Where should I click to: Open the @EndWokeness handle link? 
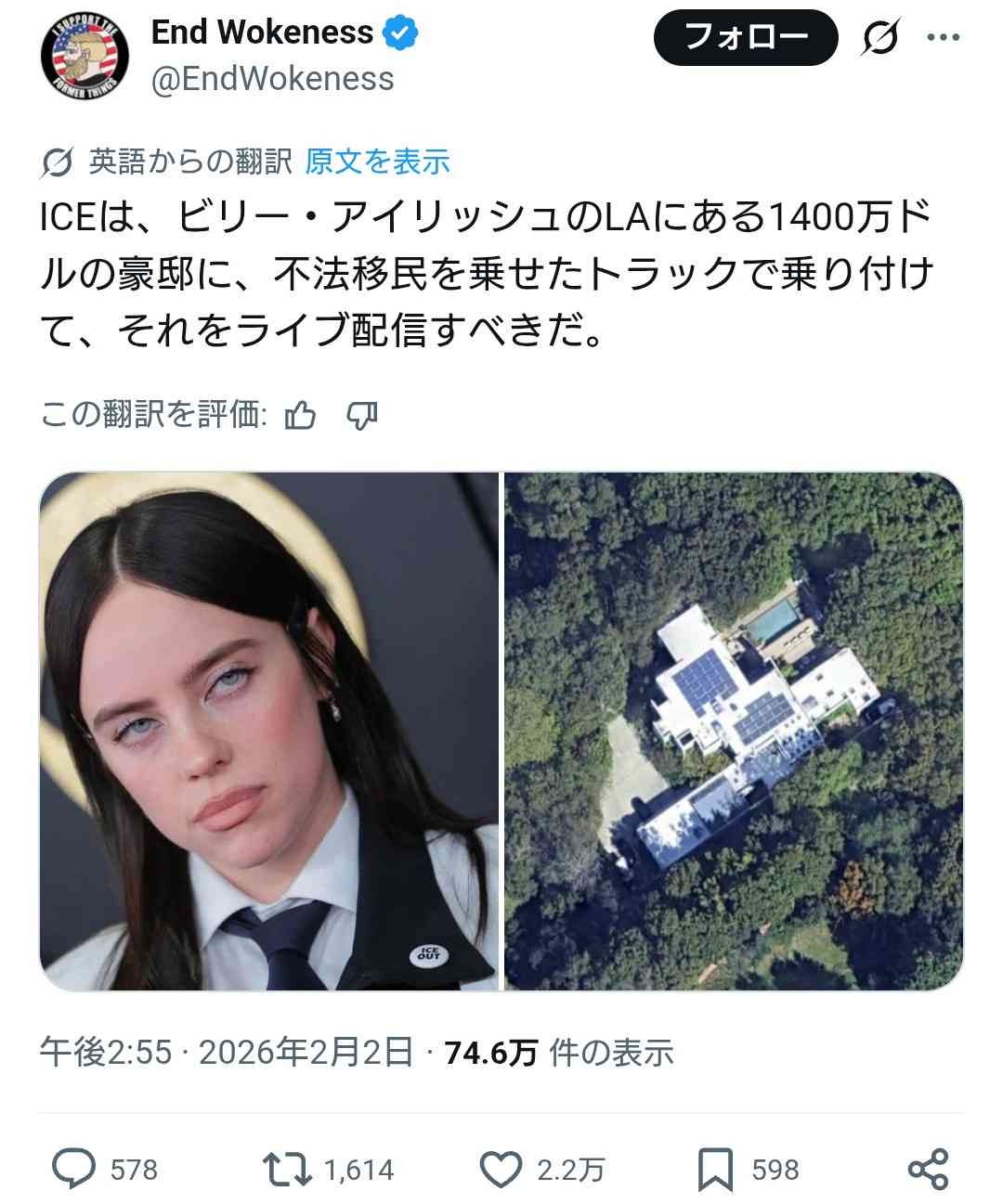point(272,79)
